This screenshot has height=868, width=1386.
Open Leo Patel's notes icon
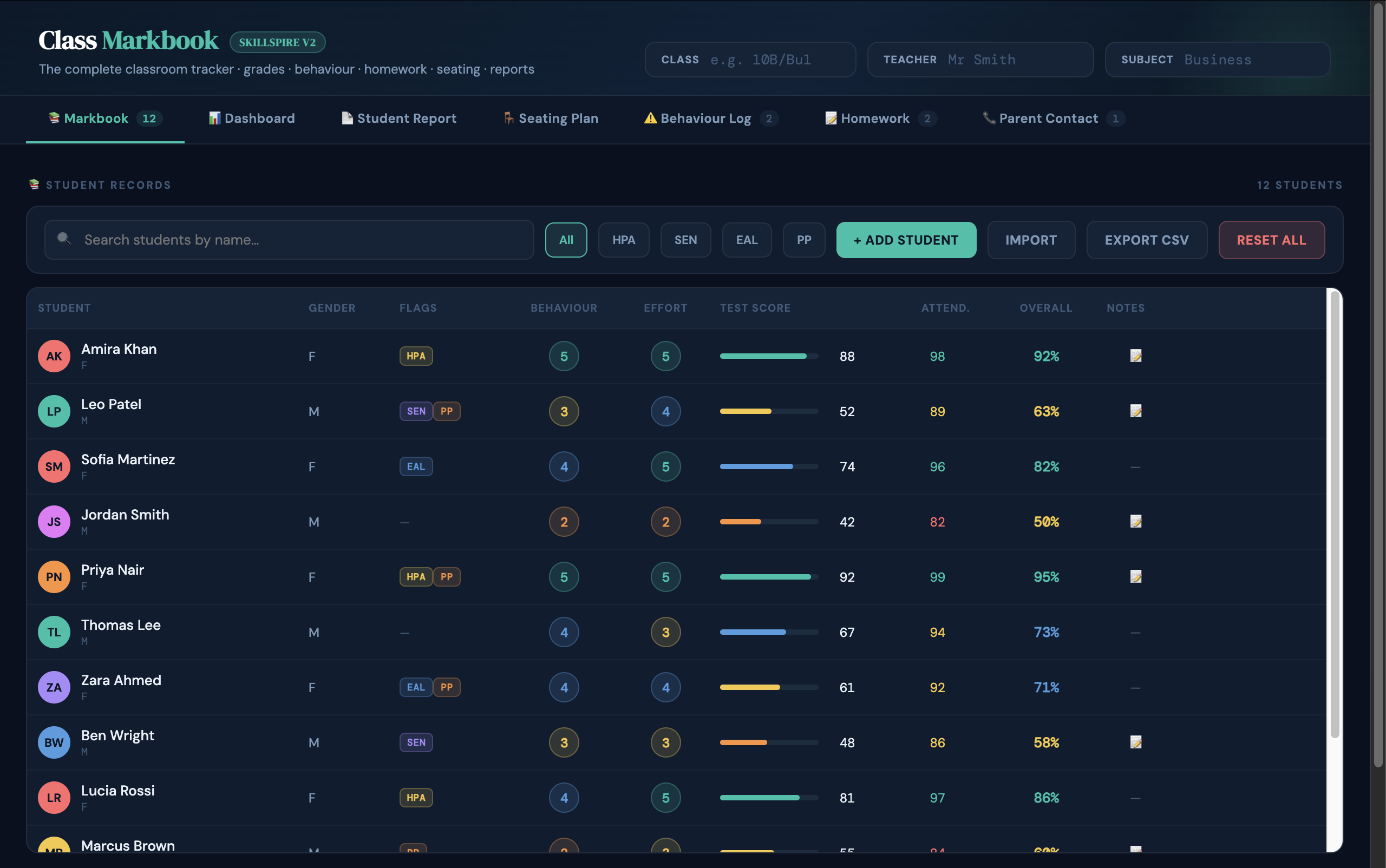click(1135, 411)
